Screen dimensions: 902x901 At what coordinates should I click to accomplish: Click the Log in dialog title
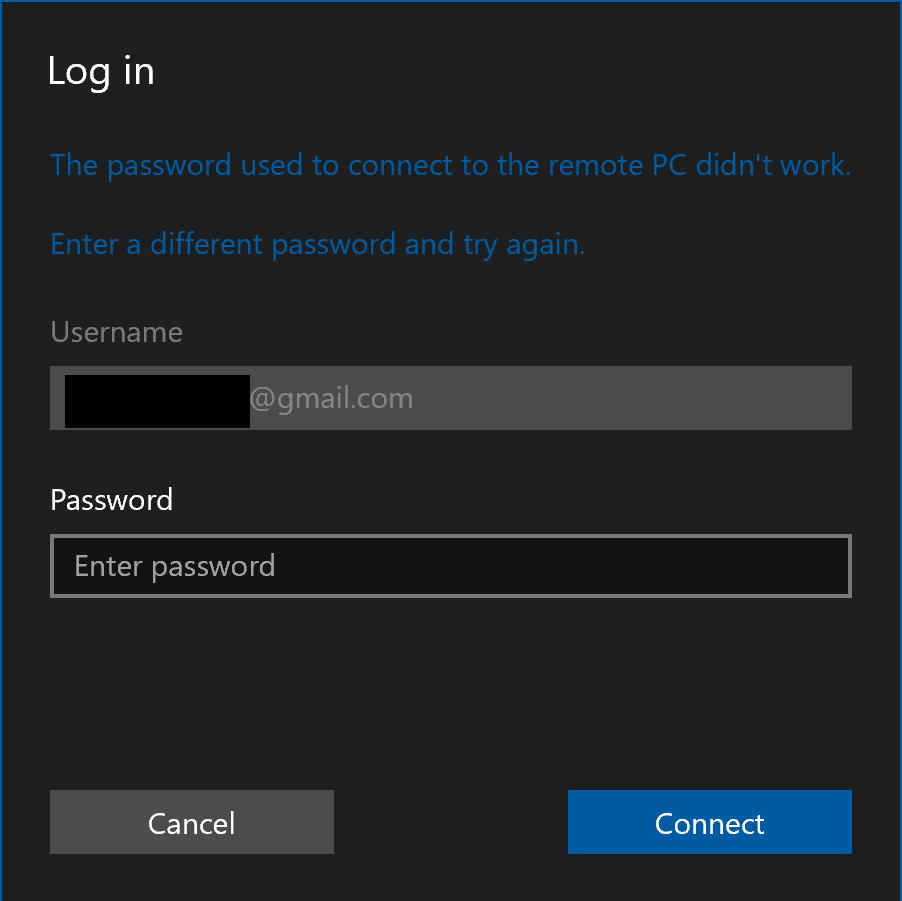pyautogui.click(x=100, y=71)
